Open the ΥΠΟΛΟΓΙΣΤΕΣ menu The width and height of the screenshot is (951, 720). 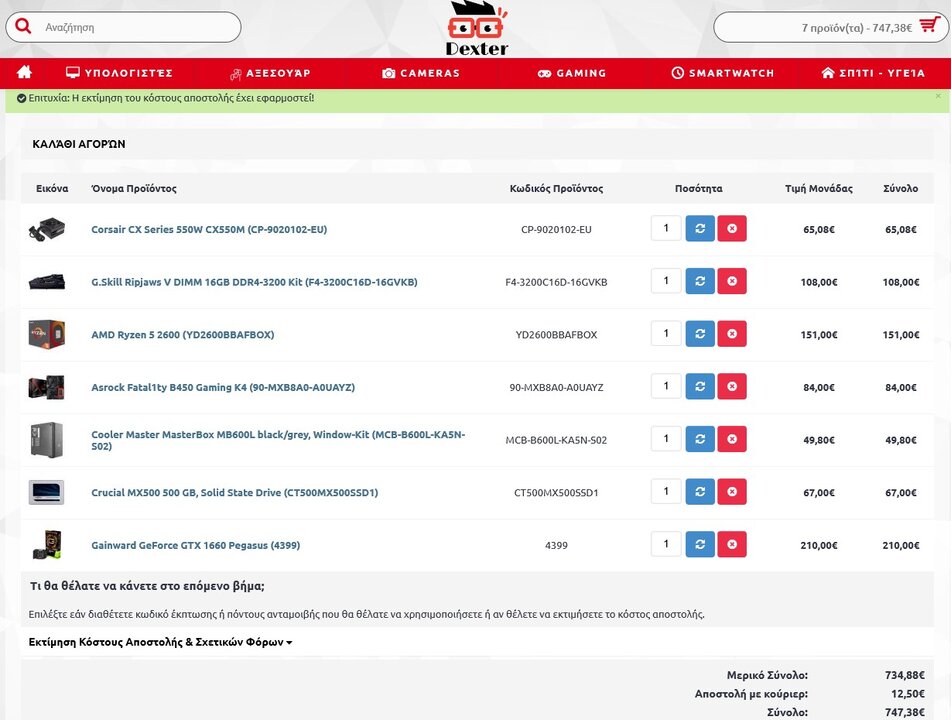[119, 73]
